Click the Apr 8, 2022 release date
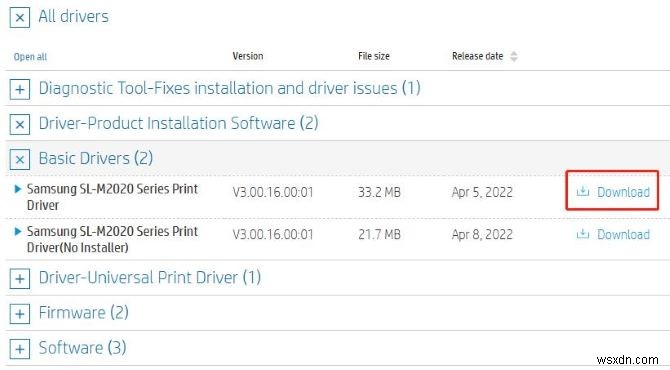This screenshot has width=670, height=370. coord(482,235)
